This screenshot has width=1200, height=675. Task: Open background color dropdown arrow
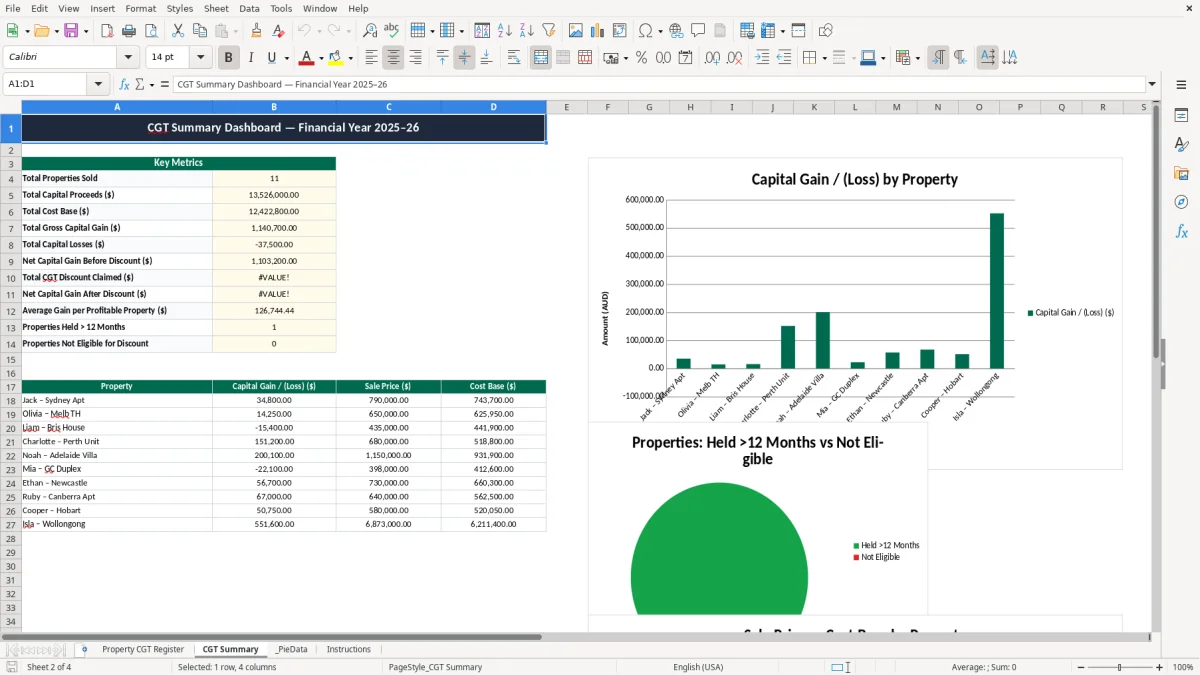[350, 58]
